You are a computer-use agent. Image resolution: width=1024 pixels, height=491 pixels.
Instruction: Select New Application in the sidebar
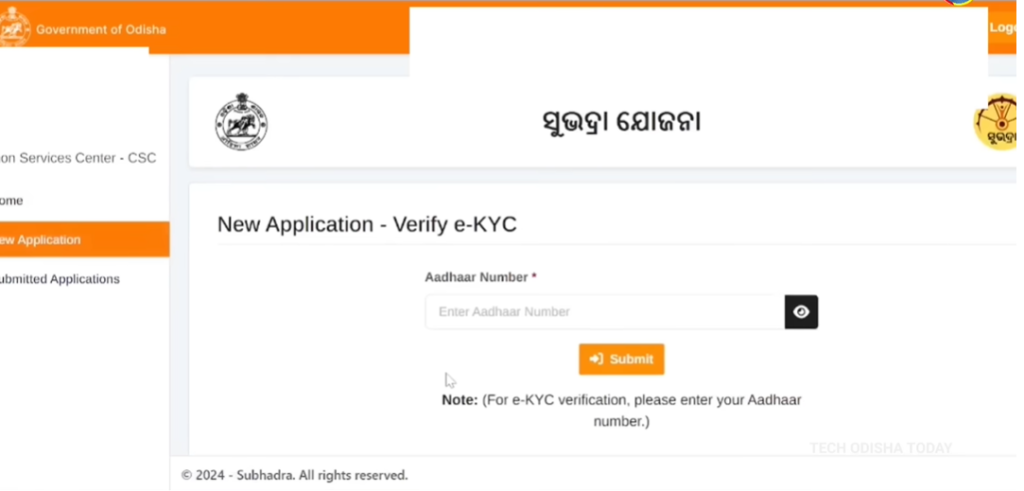pos(40,240)
